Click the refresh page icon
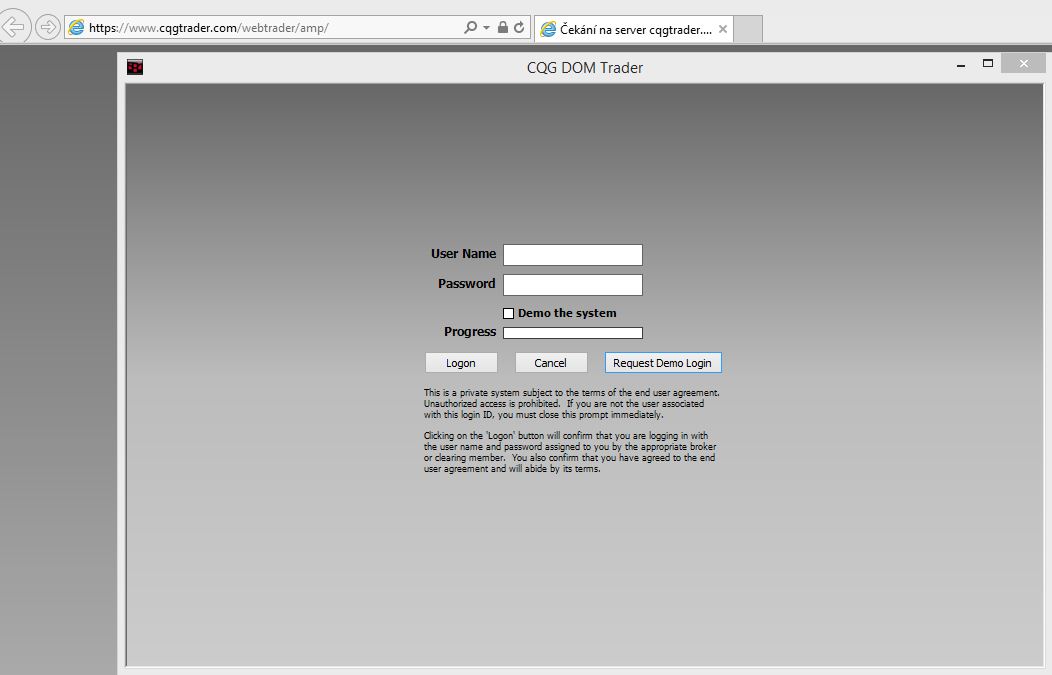Image resolution: width=1052 pixels, height=675 pixels. click(519, 28)
